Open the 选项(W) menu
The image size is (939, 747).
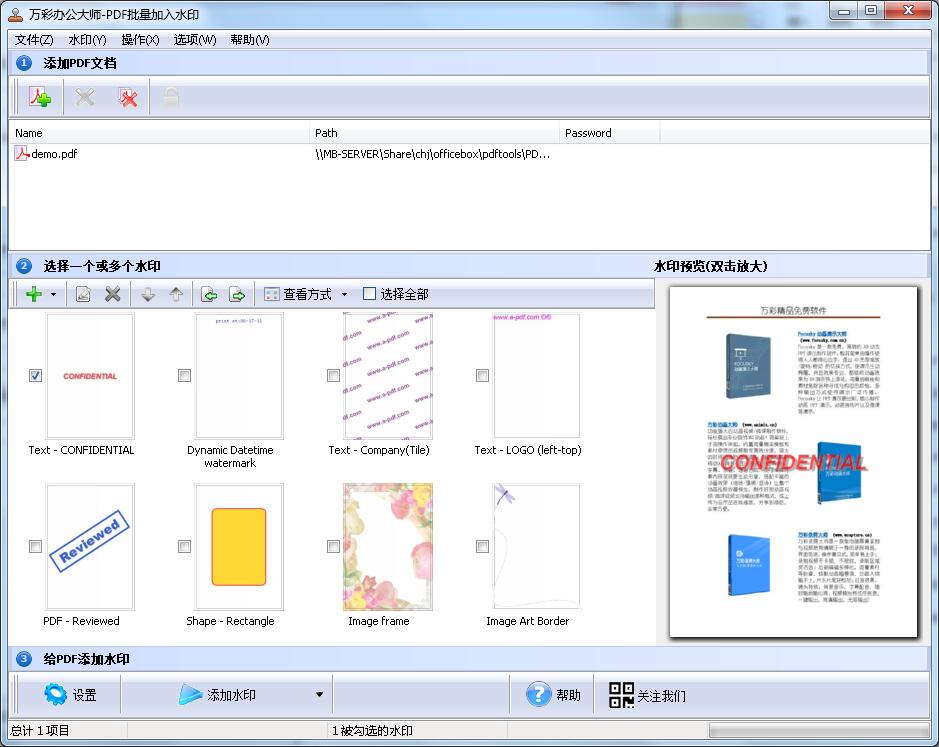194,40
